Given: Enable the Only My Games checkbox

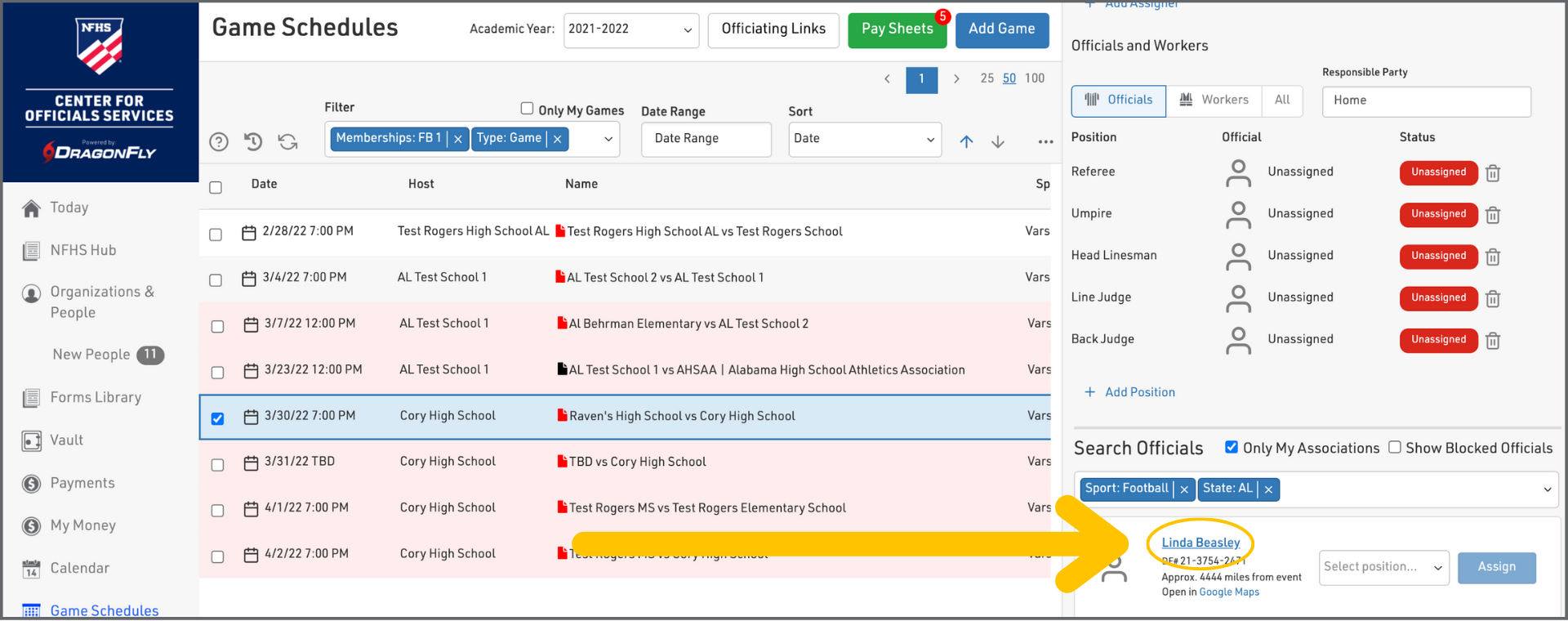Looking at the screenshot, I should (527, 109).
